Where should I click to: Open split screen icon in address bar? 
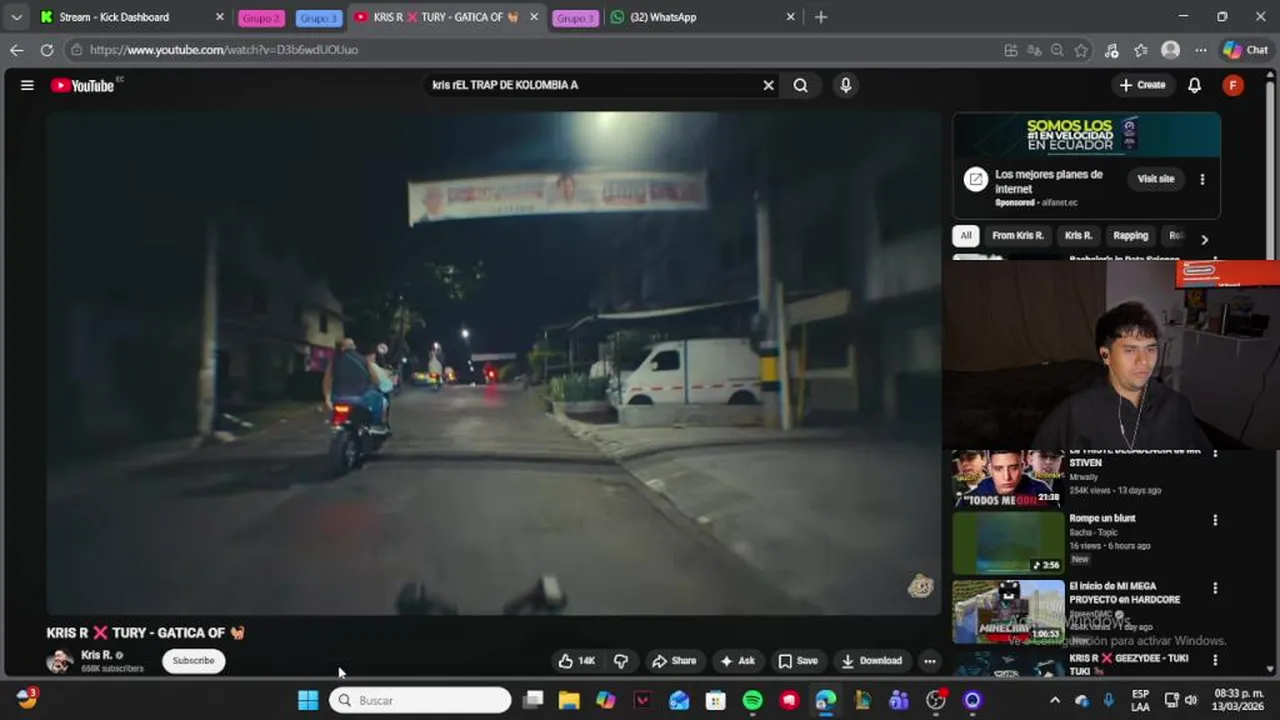(x=1011, y=50)
